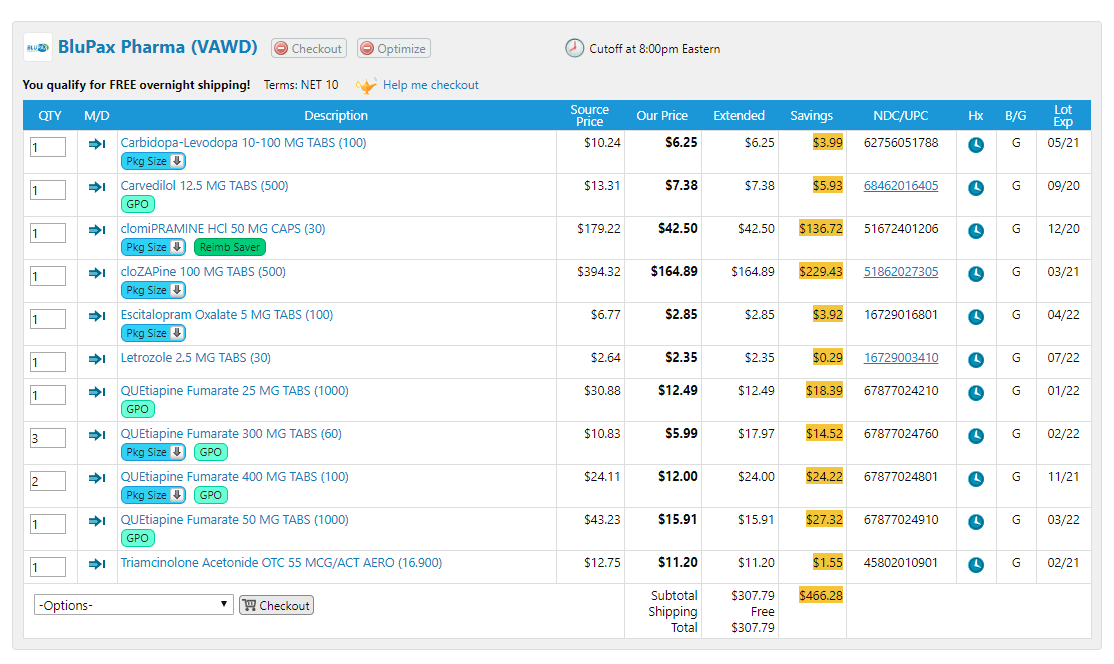This screenshot has width=1114, height=664.
Task: Click the Optimize button
Action: [x=394, y=48]
